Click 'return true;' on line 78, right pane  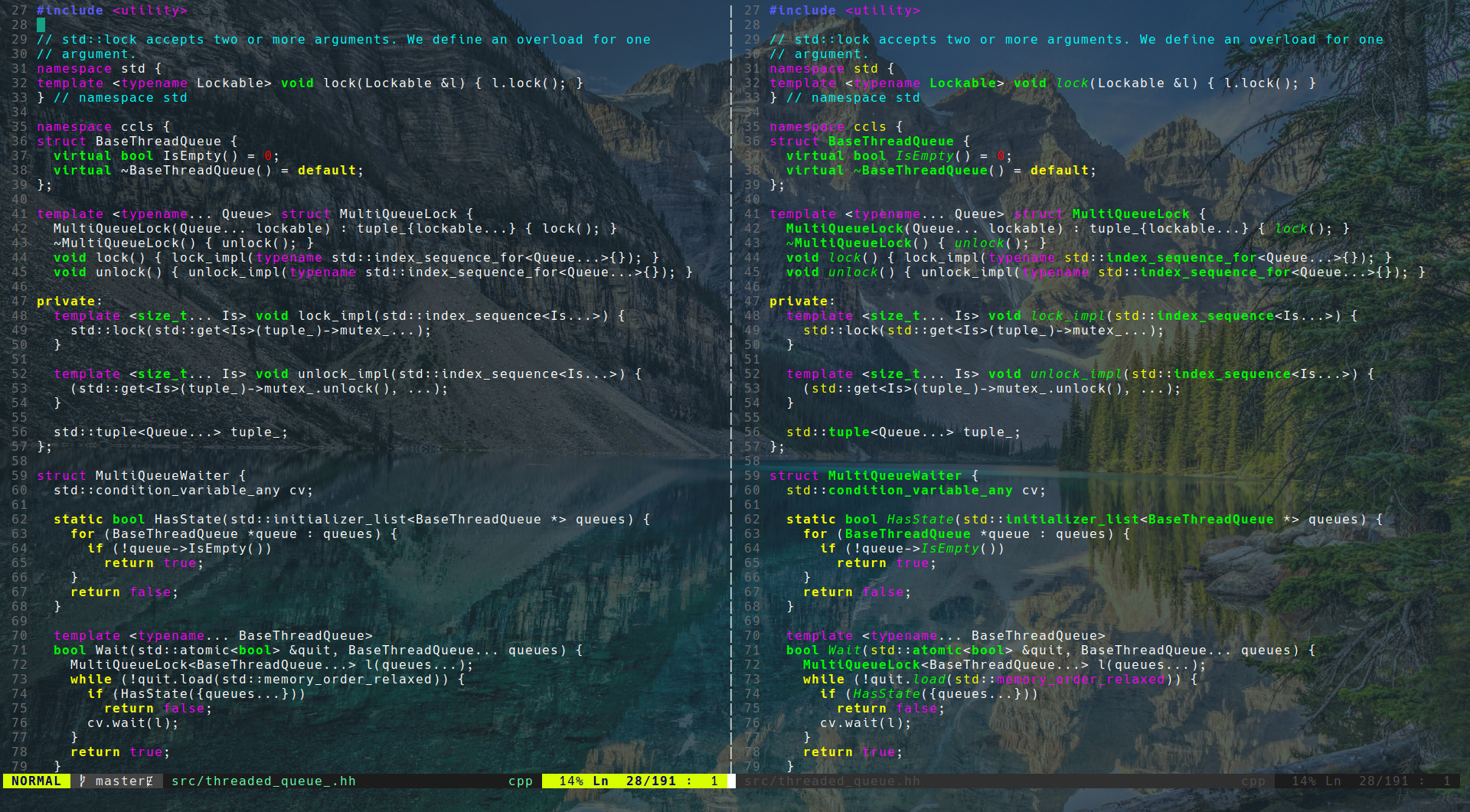click(x=853, y=752)
